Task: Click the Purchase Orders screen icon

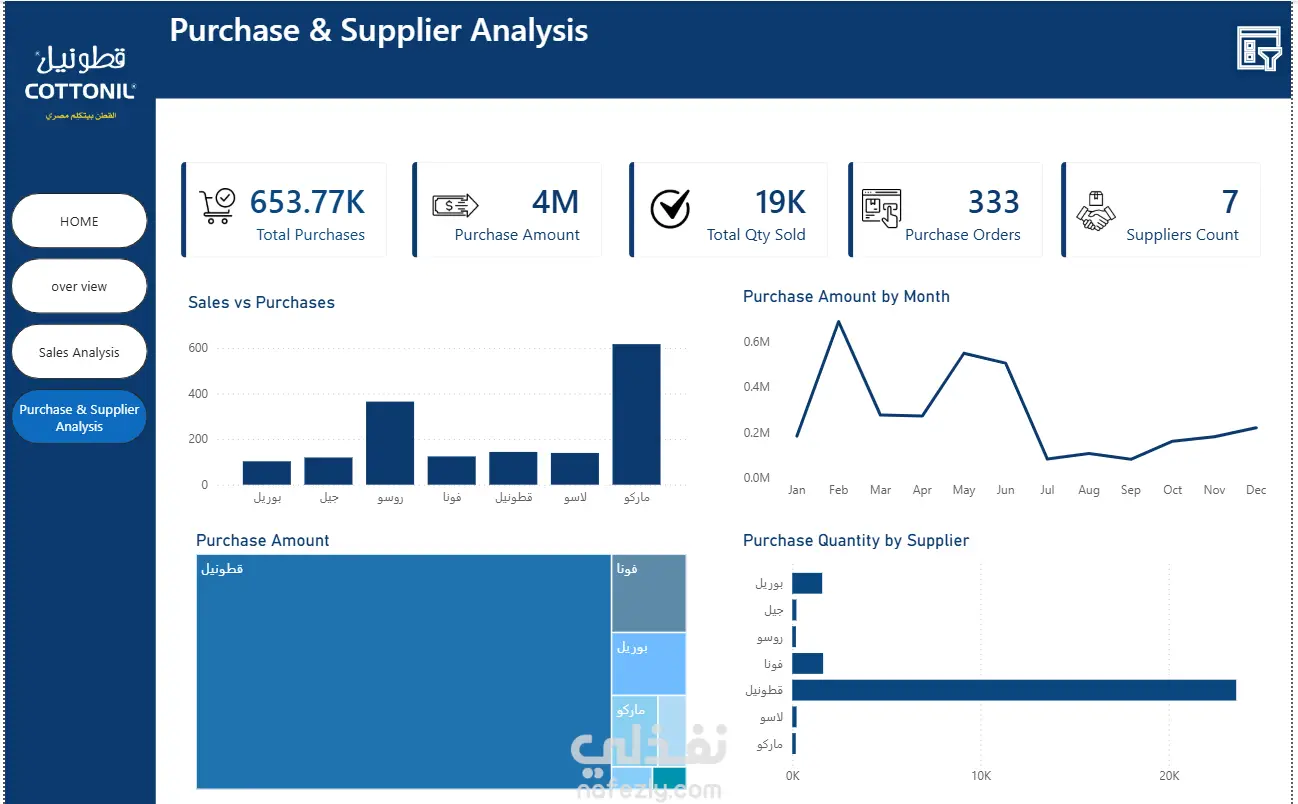Action: 881,207
